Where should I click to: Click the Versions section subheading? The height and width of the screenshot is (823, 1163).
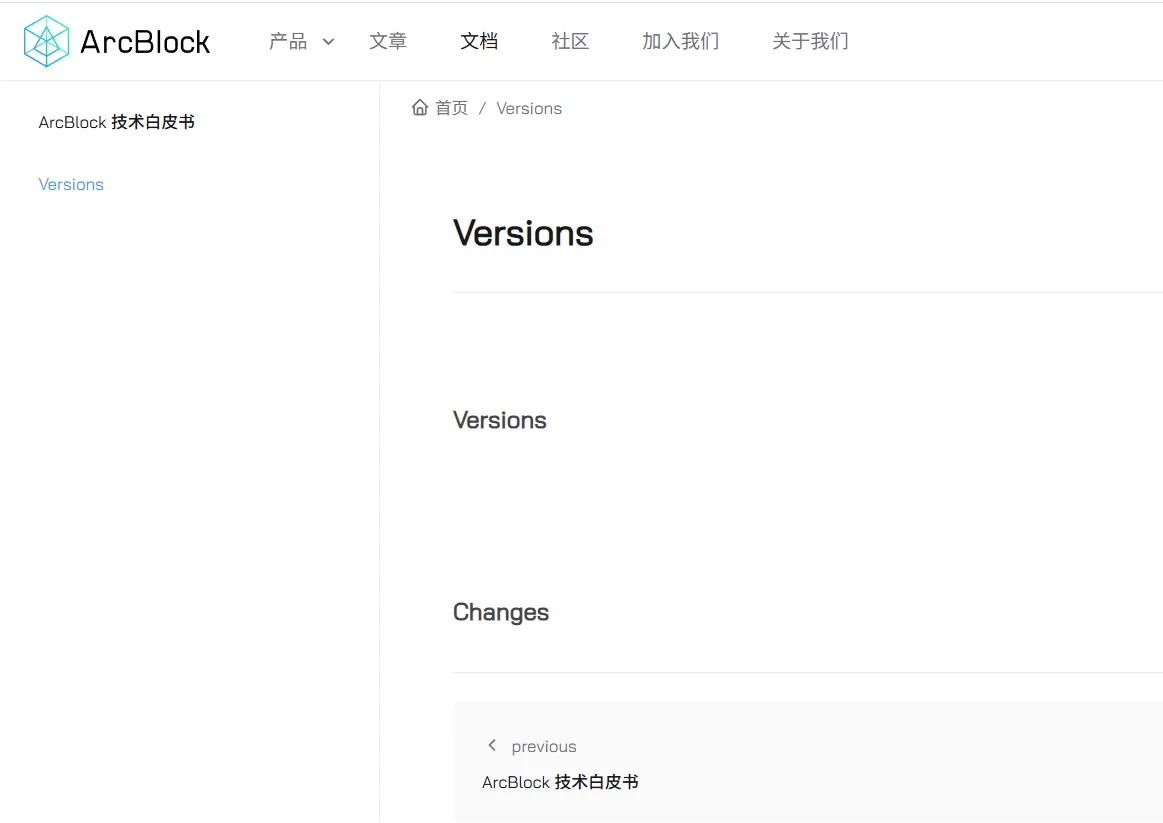pos(499,420)
